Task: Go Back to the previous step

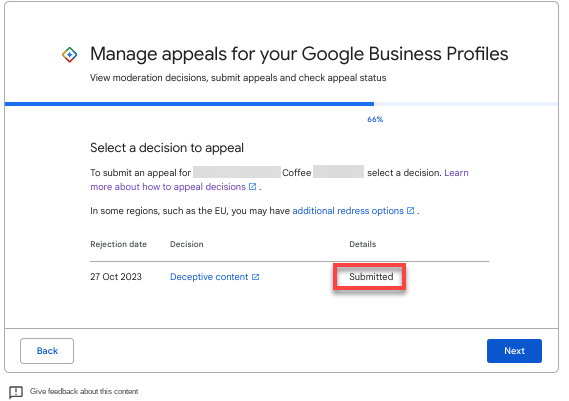Action: coord(47,351)
